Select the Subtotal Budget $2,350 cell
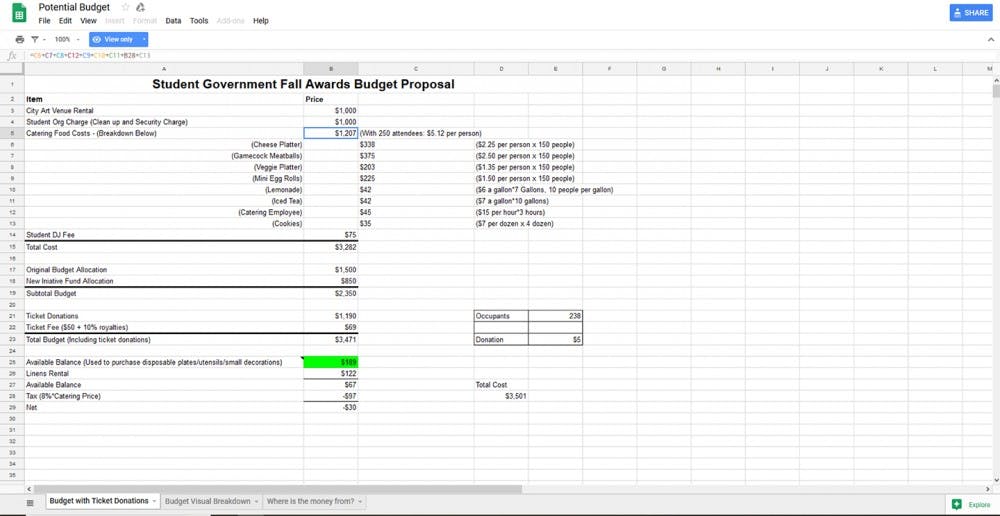Image resolution: width=1000 pixels, height=516 pixels. [330, 293]
